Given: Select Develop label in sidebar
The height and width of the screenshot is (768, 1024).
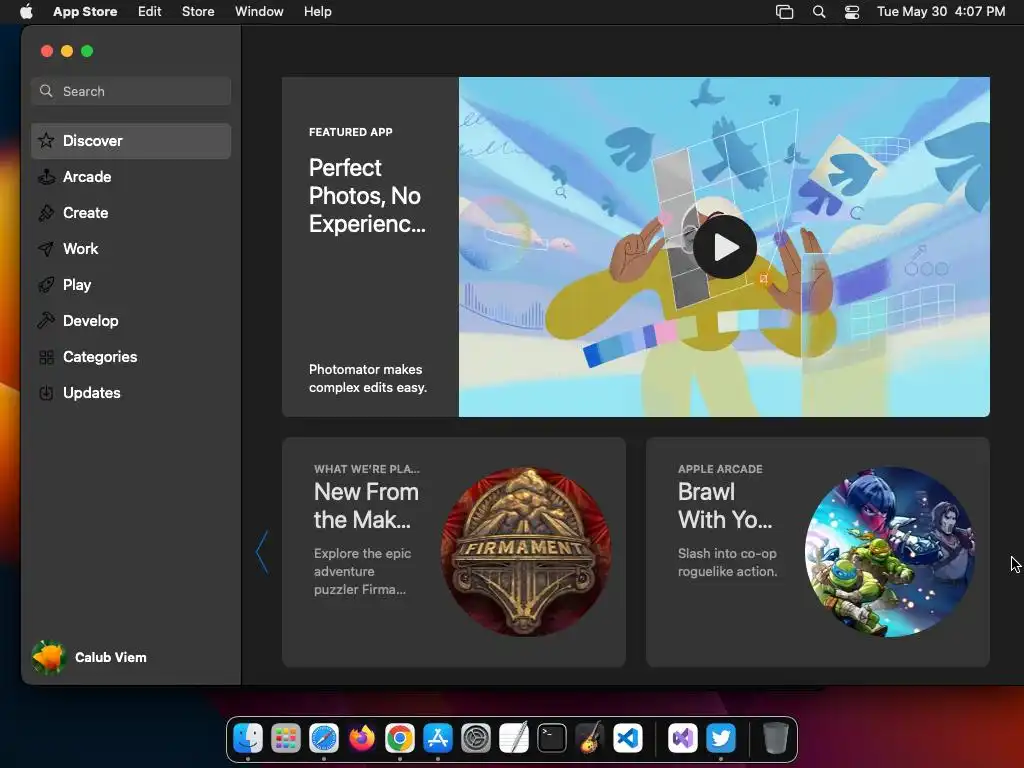Looking at the screenshot, I should [x=91, y=321].
